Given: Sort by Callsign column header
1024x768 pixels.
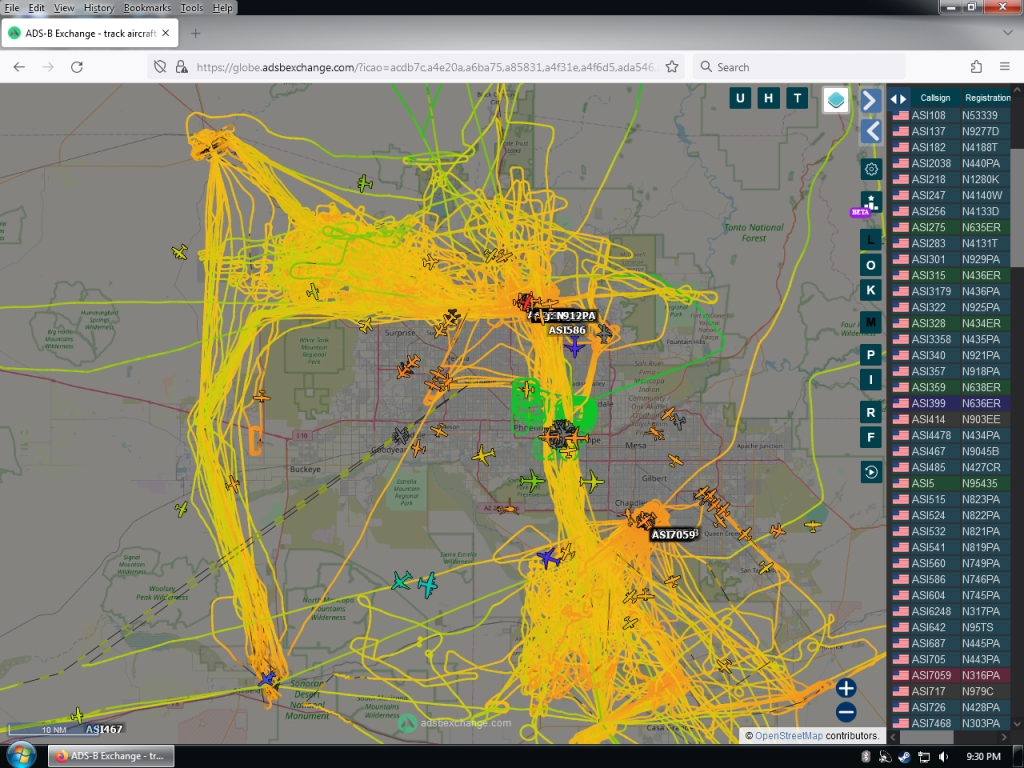Looking at the screenshot, I should click(x=935, y=98).
